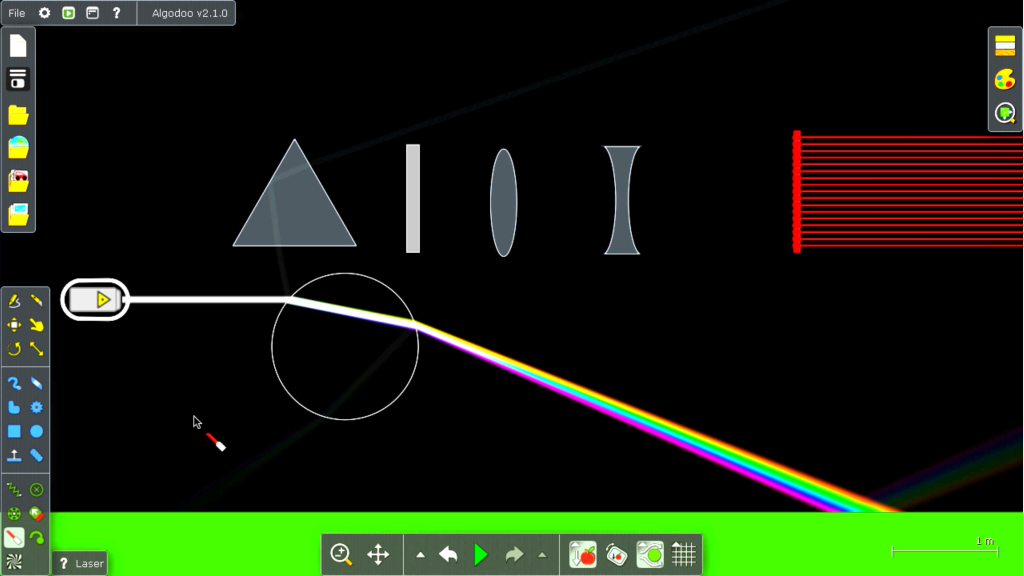Select the Sketch pencil tool

14,300
